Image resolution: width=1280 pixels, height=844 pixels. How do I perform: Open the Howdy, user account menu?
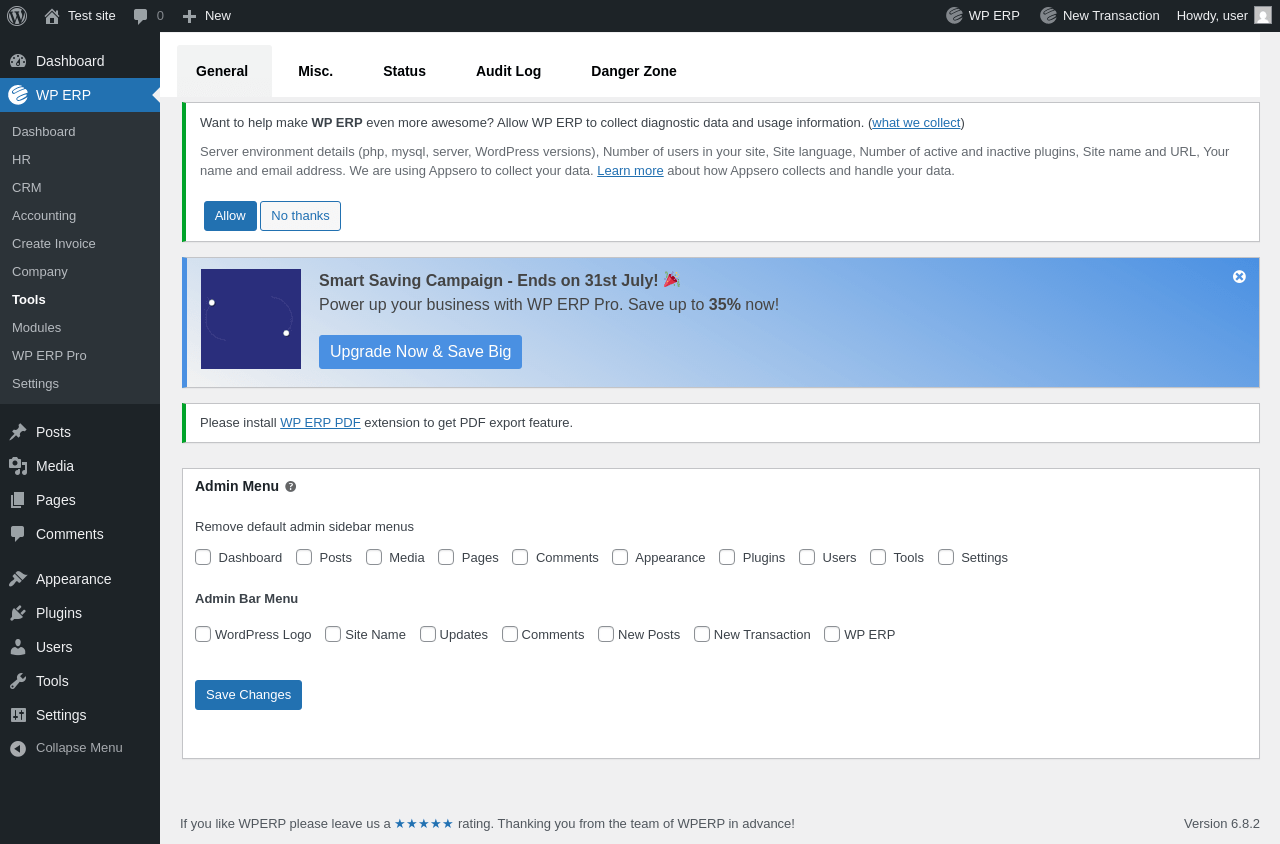(1224, 15)
